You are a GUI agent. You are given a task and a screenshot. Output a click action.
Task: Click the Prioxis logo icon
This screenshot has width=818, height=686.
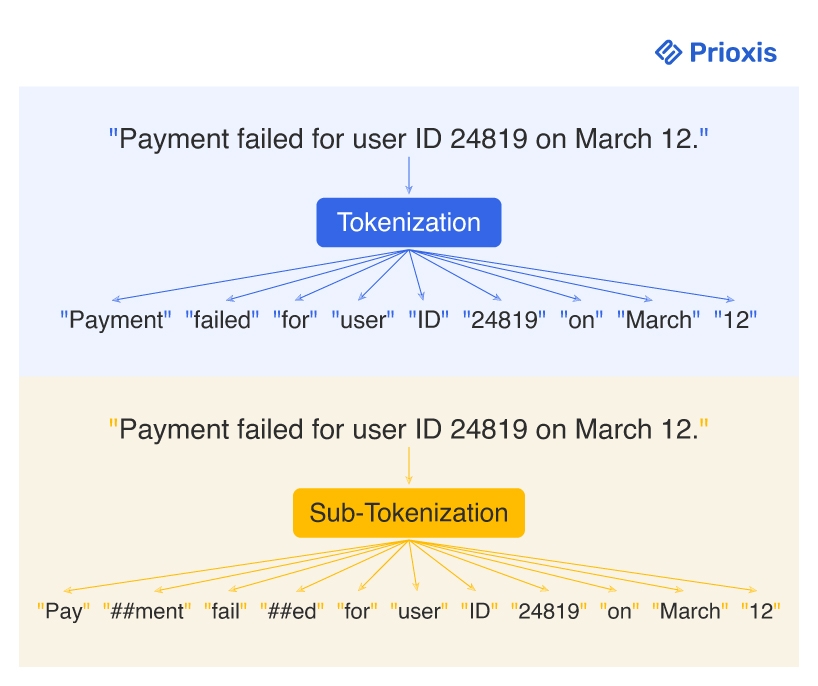click(x=668, y=52)
